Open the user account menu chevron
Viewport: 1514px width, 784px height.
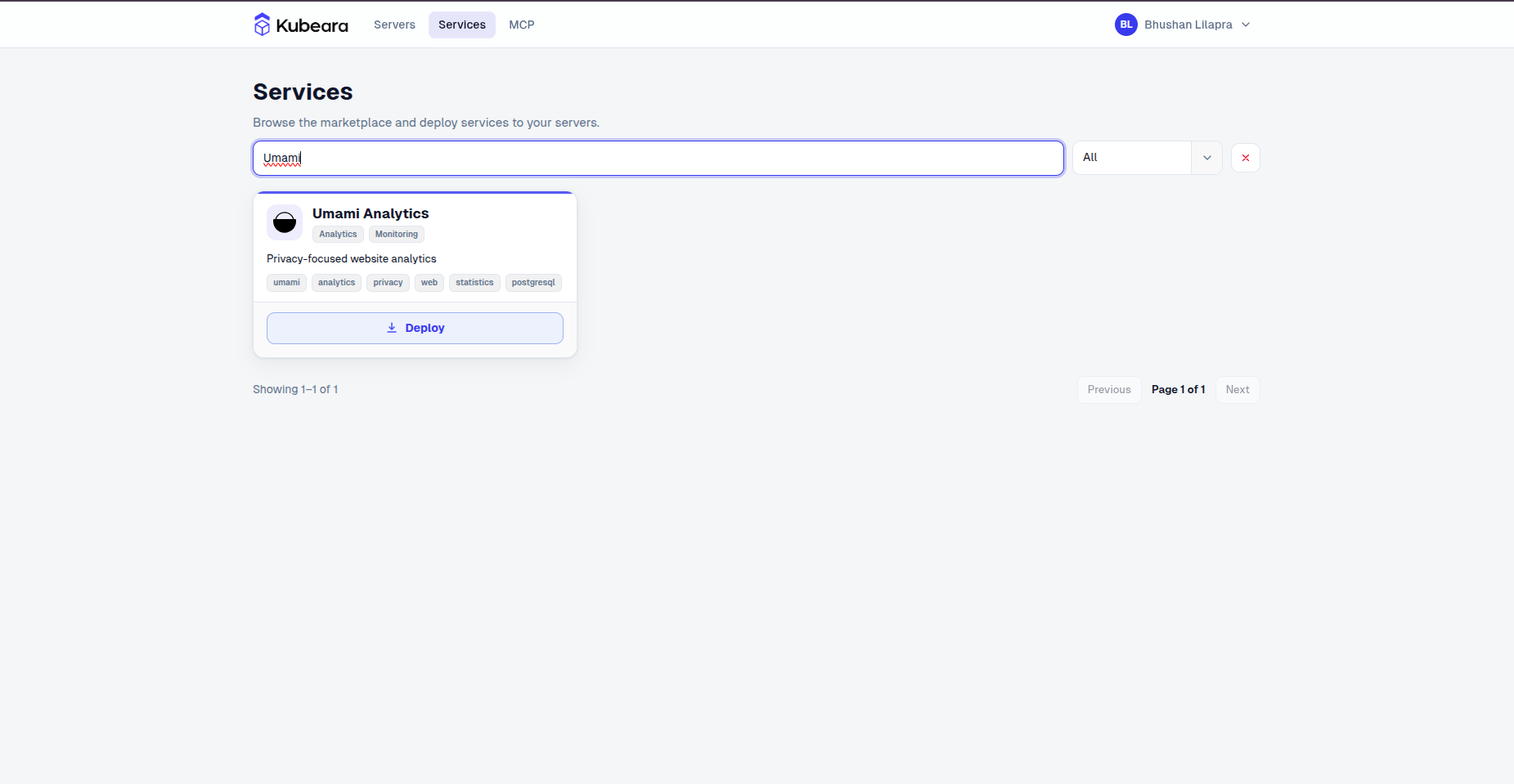1246,25
